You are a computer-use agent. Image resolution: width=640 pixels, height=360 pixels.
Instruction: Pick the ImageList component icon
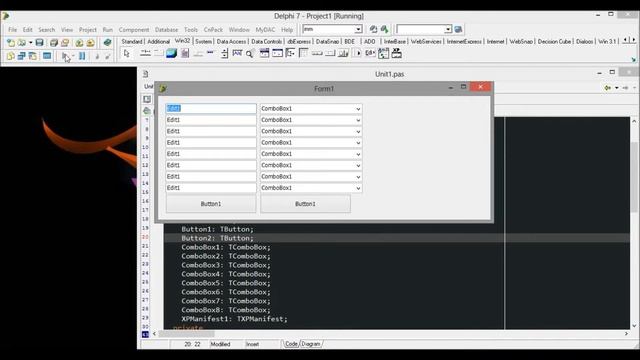coord(171,53)
